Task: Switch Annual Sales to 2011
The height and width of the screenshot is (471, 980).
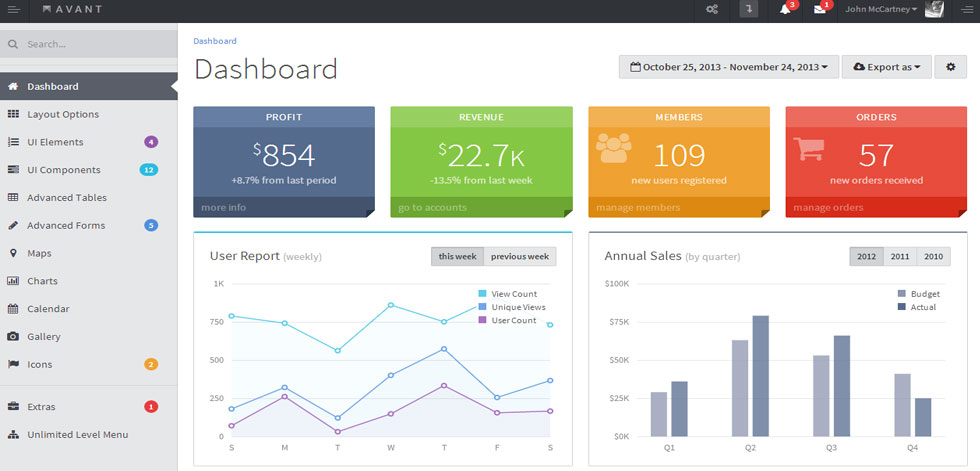Action: tap(900, 257)
